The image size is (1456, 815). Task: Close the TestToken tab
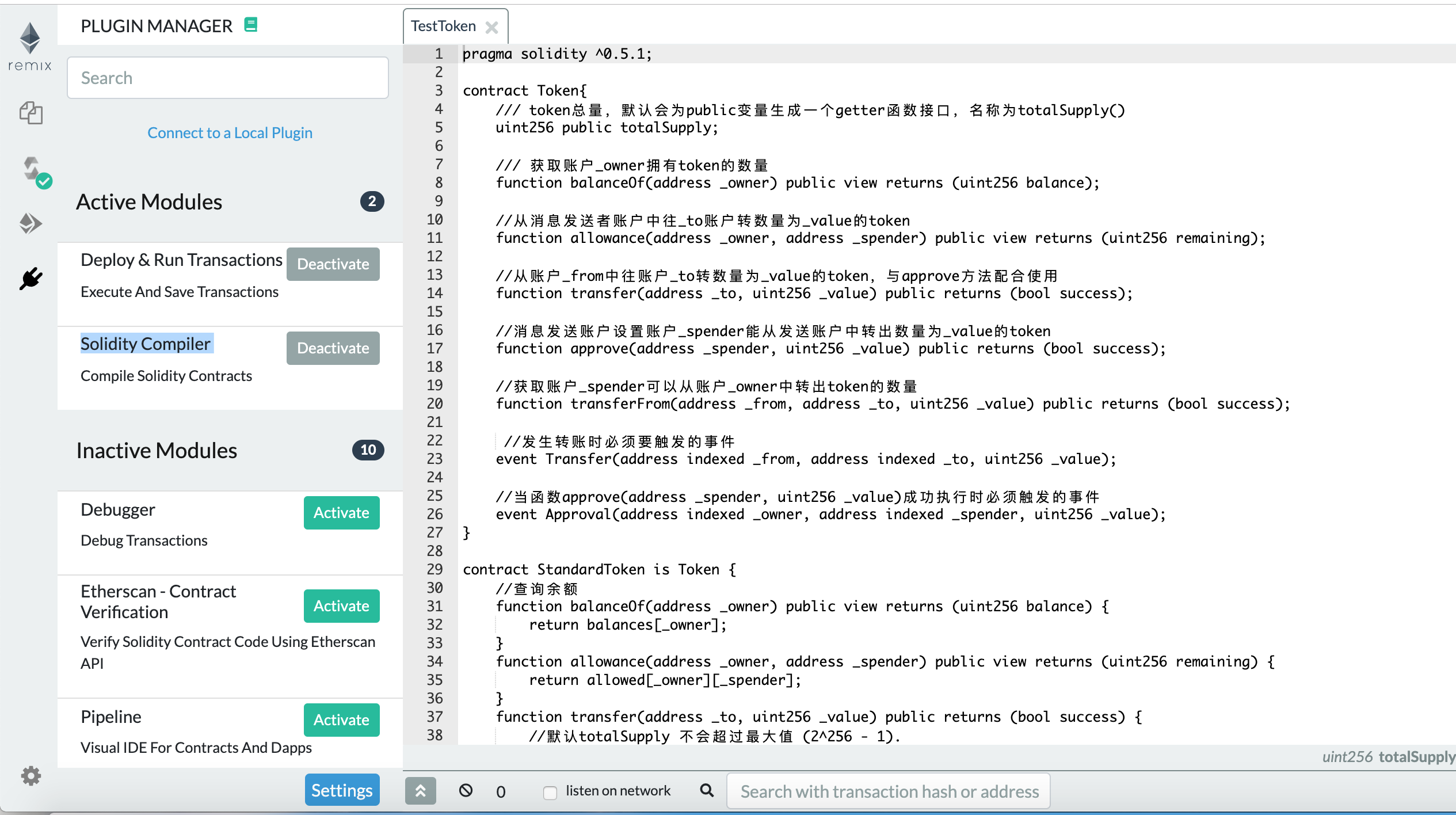[x=492, y=27]
